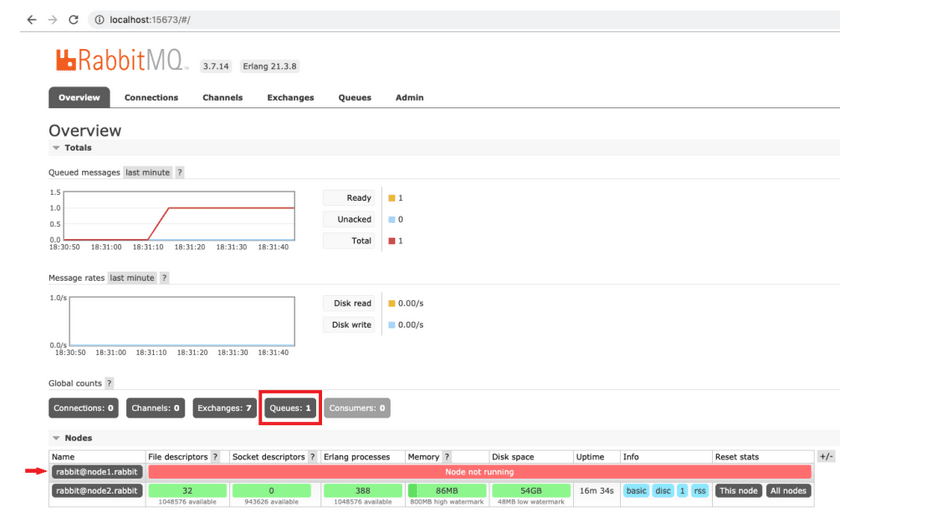Change Queued messages last minute range

pos(148,172)
